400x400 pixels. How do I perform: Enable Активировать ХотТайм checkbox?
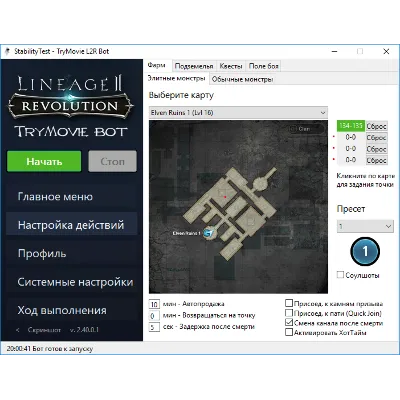coord(289,332)
